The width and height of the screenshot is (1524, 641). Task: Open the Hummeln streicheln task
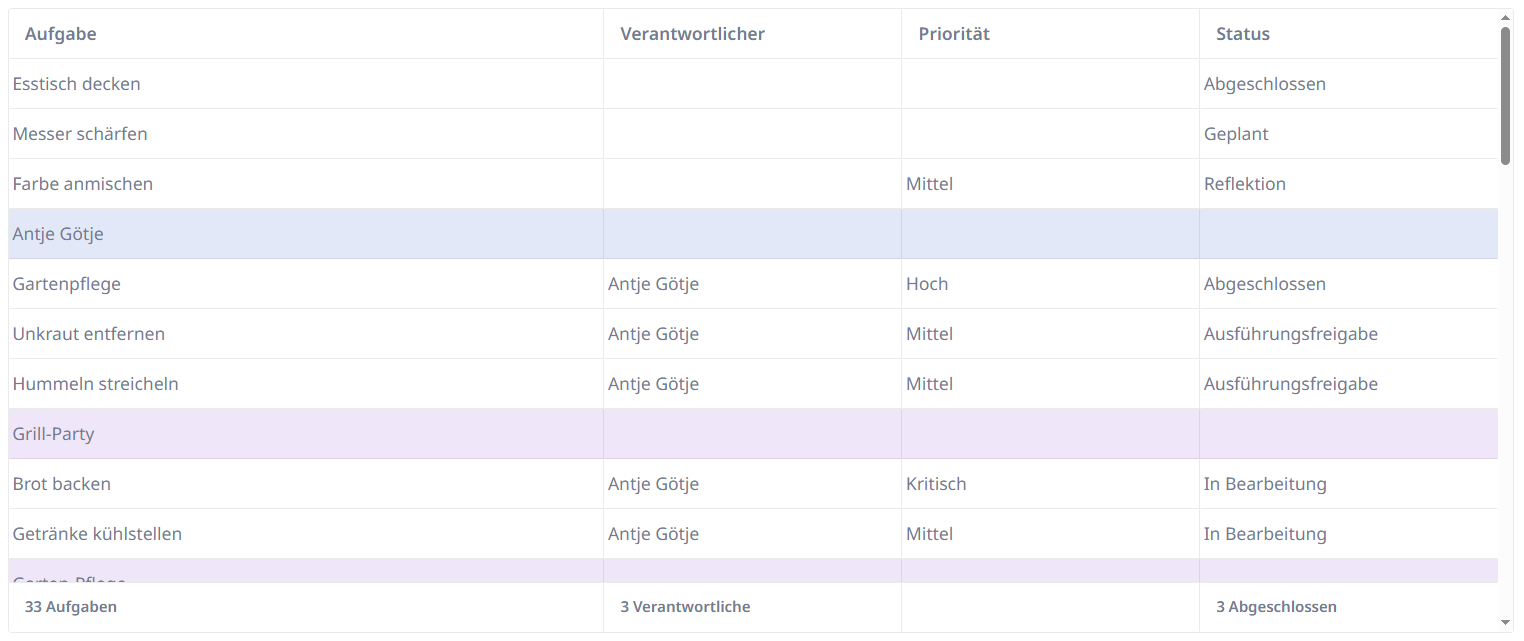tap(93, 383)
